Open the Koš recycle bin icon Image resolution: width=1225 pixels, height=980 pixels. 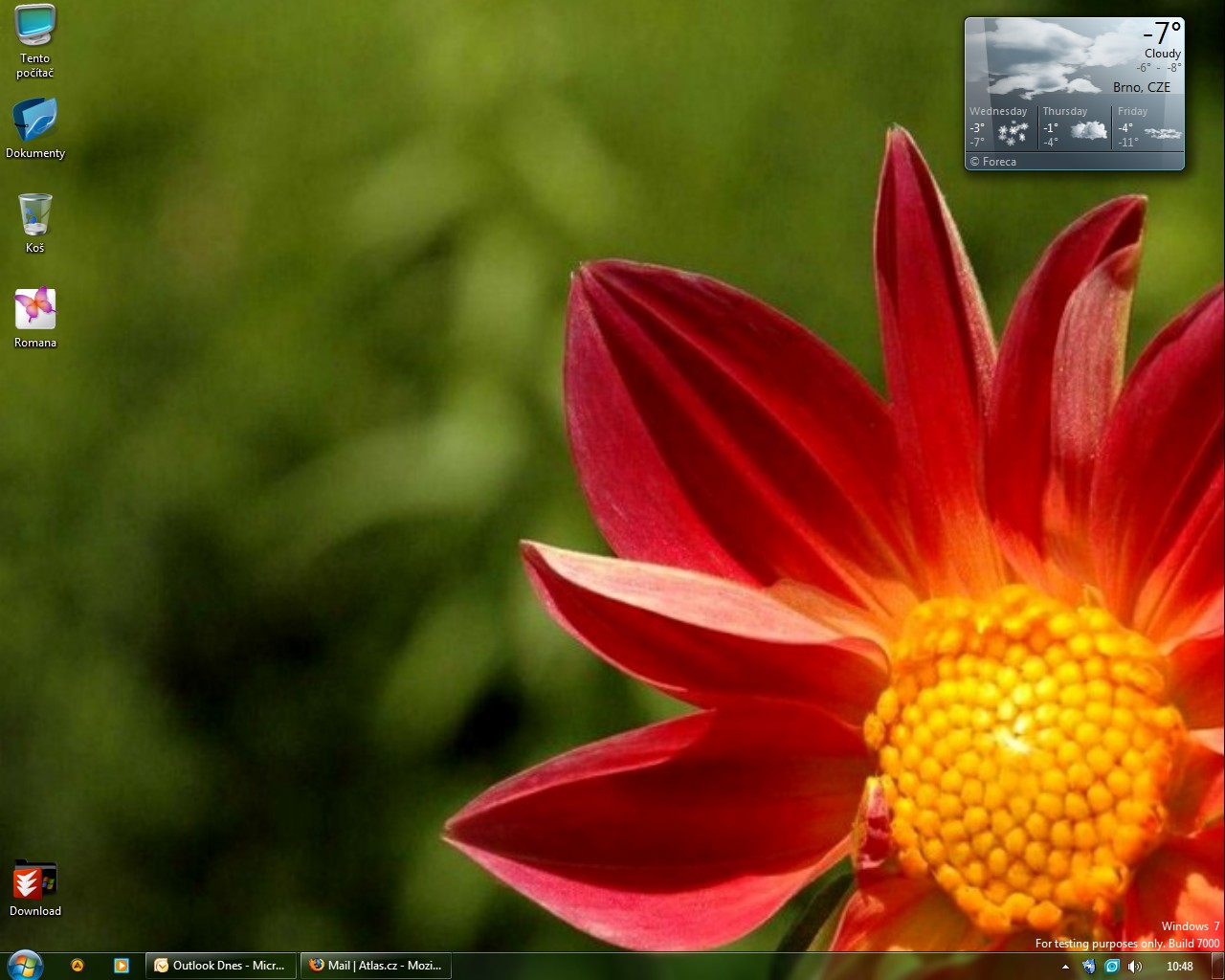pyautogui.click(x=35, y=223)
